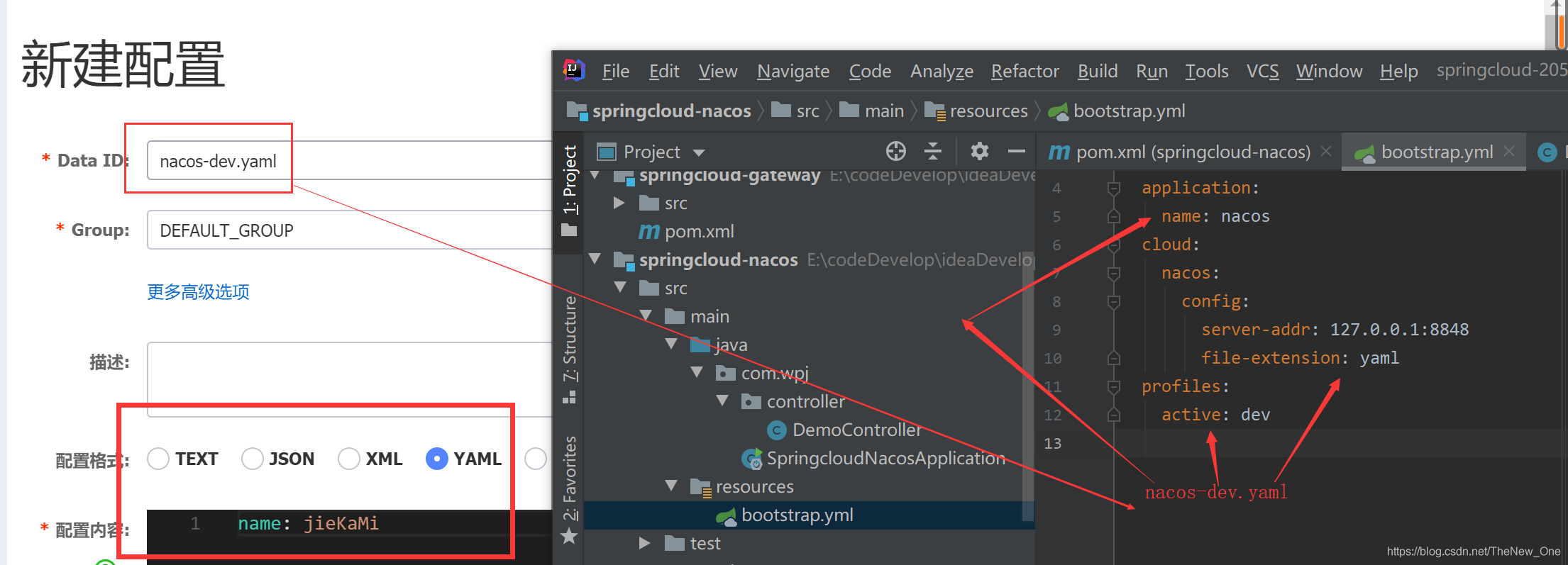Select the radio button after YAML

[536, 459]
